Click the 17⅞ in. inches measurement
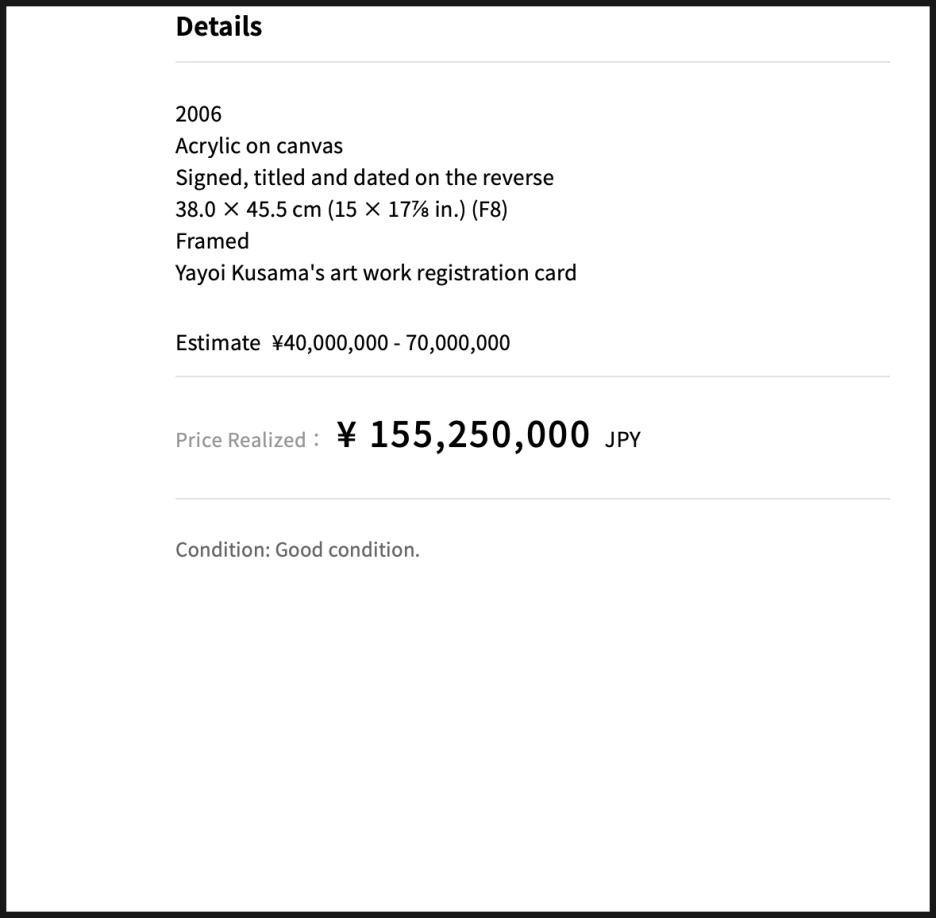The height and width of the screenshot is (918, 936). tap(426, 210)
